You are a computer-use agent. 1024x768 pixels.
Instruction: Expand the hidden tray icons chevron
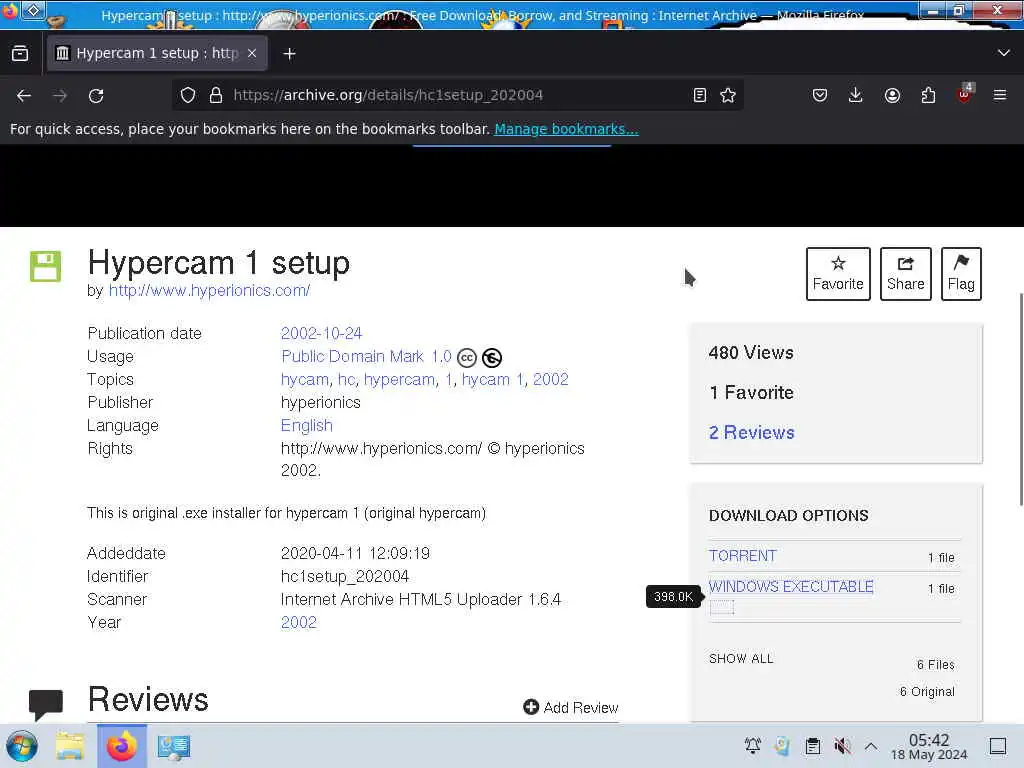[x=871, y=746]
